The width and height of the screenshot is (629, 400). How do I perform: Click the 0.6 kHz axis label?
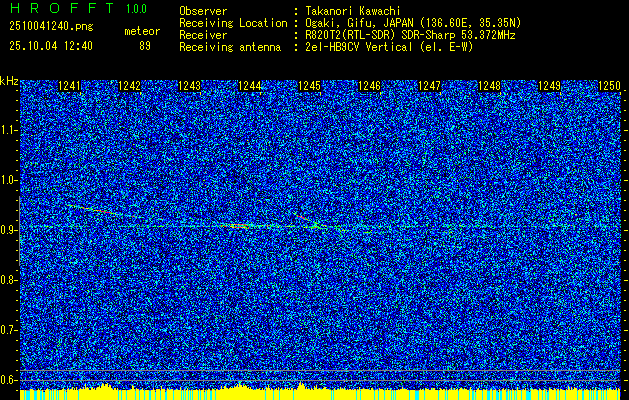(9, 380)
